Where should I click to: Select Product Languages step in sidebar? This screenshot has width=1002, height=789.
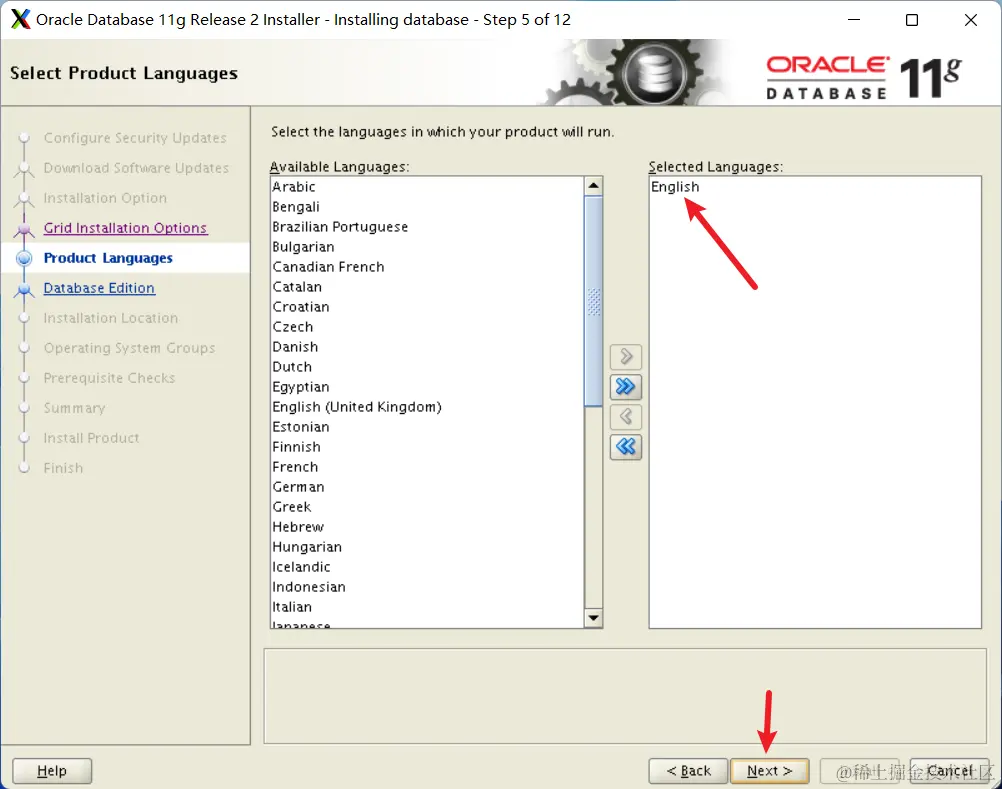108,258
